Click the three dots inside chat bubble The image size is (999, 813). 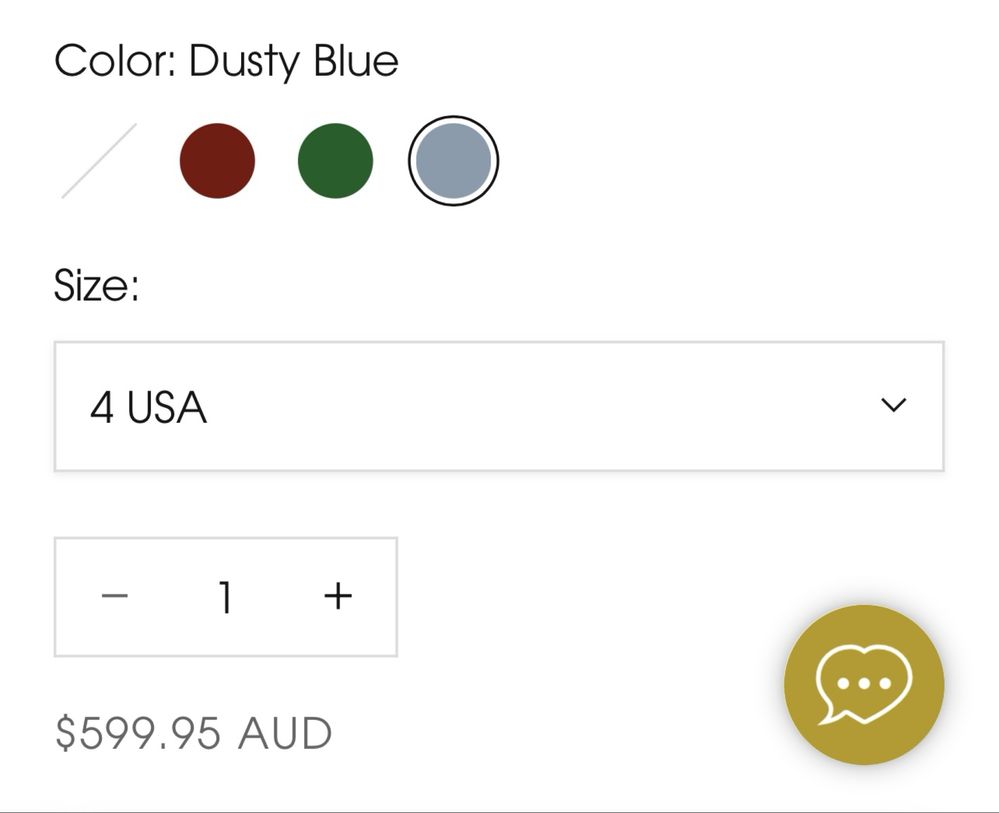coord(863,684)
